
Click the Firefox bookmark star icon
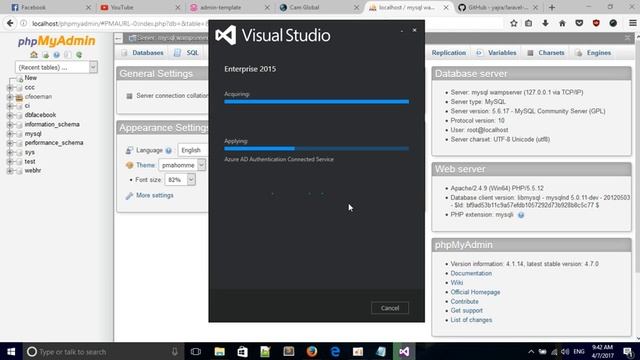[513, 23]
